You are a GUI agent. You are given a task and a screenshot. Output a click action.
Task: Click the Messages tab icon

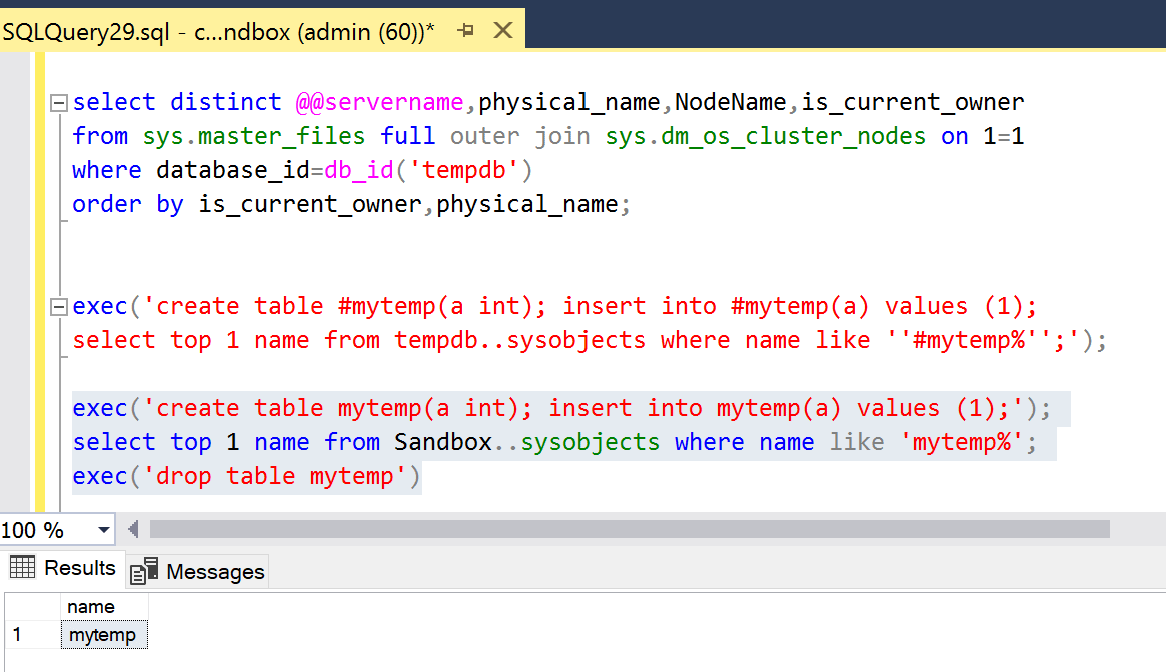point(144,571)
